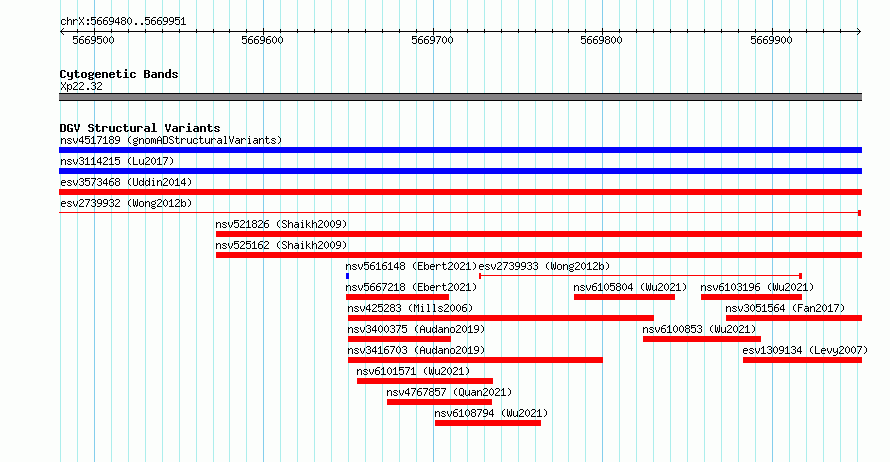Click the thin esv2739933 variant line

640,276
